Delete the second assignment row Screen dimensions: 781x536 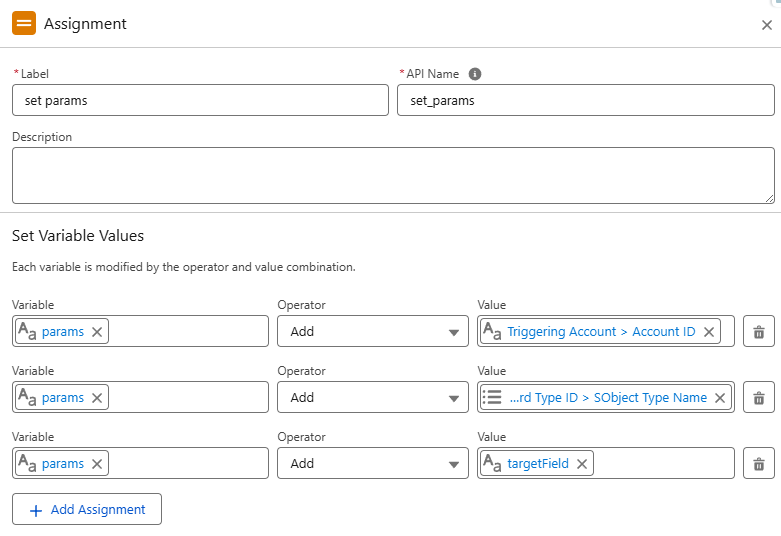tap(758, 397)
